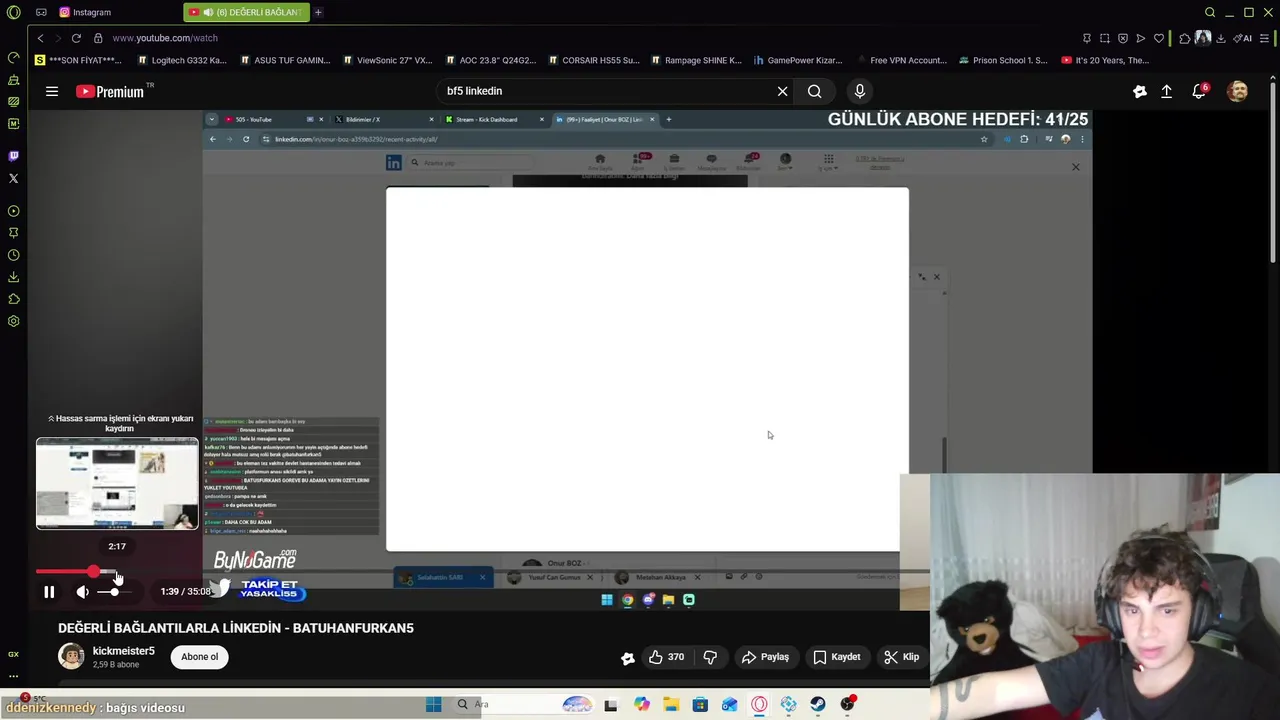The height and width of the screenshot is (720, 1280).
Task: Click the send/flow arrow icon in address bar
Action: [x=1141, y=38]
